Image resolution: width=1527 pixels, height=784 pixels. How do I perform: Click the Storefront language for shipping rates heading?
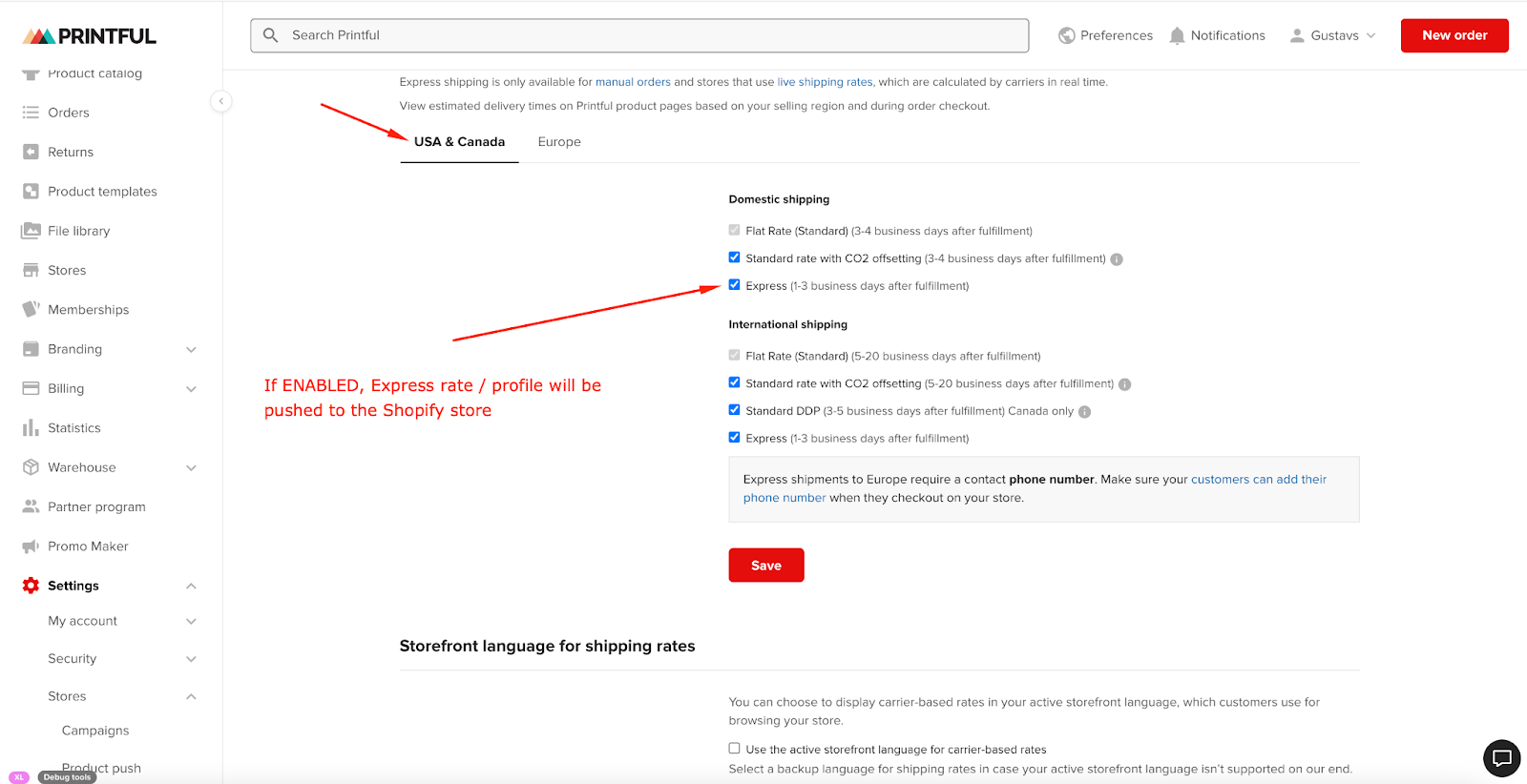(x=547, y=646)
